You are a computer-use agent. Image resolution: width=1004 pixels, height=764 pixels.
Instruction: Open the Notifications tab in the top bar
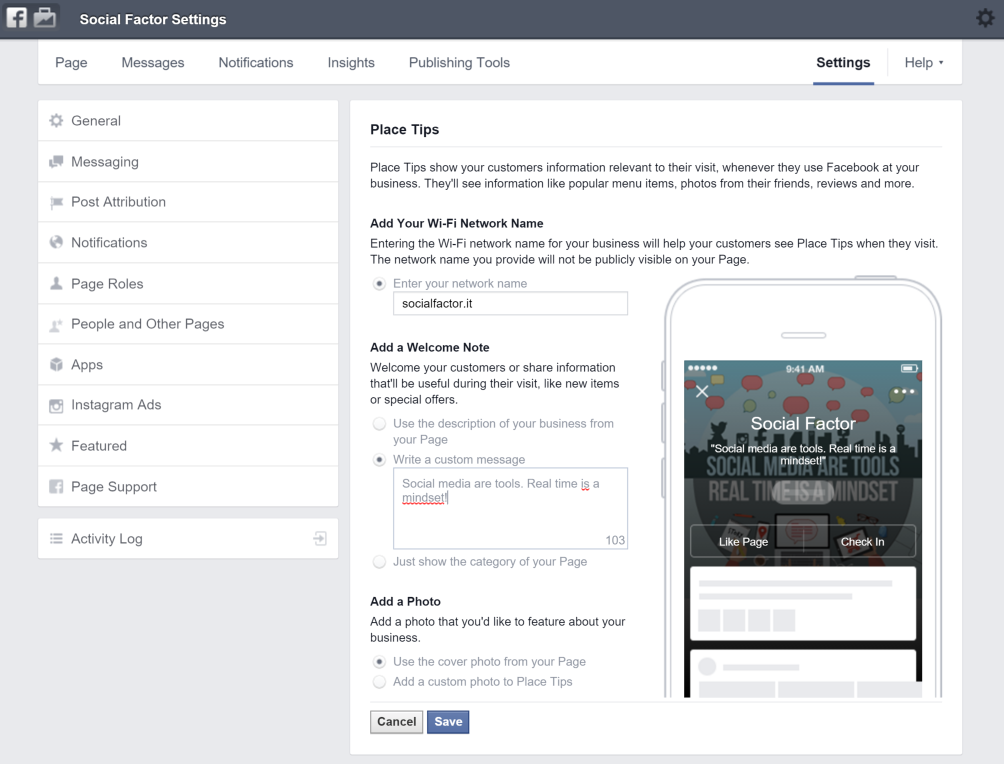256,63
